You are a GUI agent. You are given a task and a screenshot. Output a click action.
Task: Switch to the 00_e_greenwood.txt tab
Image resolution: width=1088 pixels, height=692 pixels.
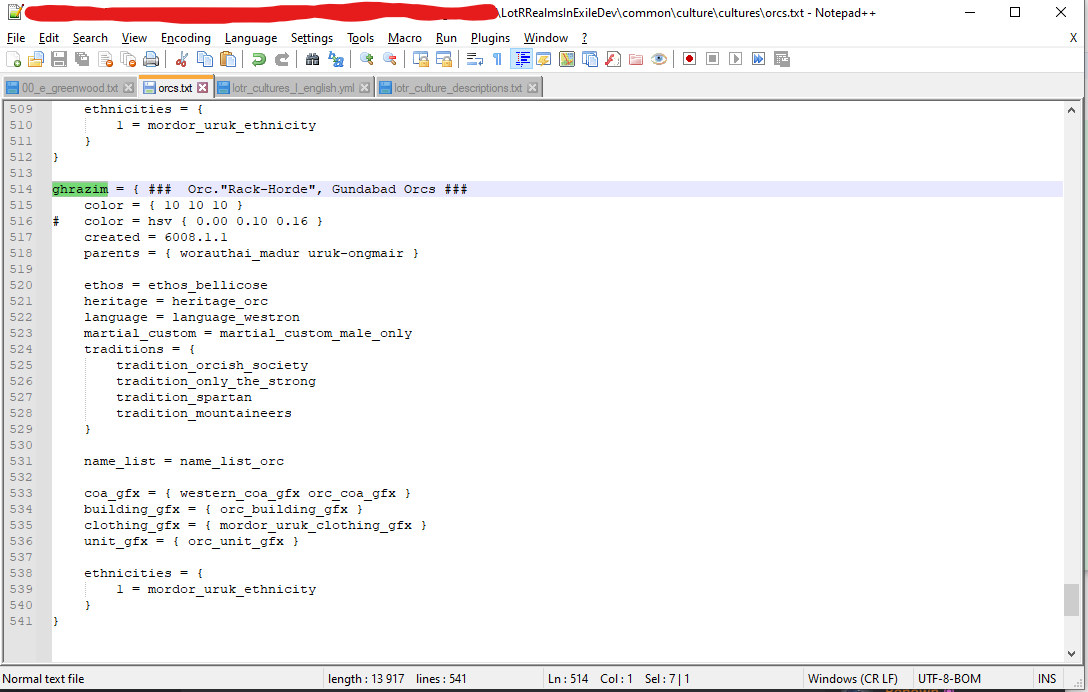pyautogui.click(x=69, y=88)
